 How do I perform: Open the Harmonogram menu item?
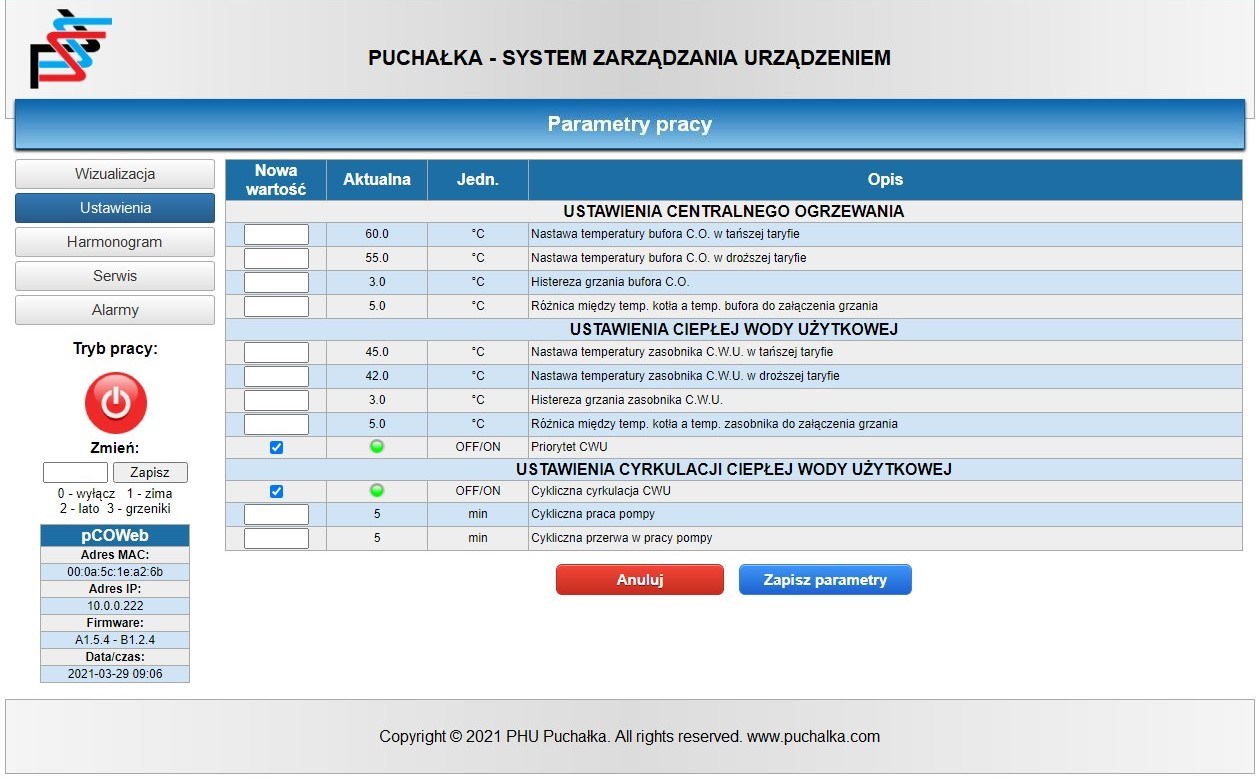click(x=115, y=242)
